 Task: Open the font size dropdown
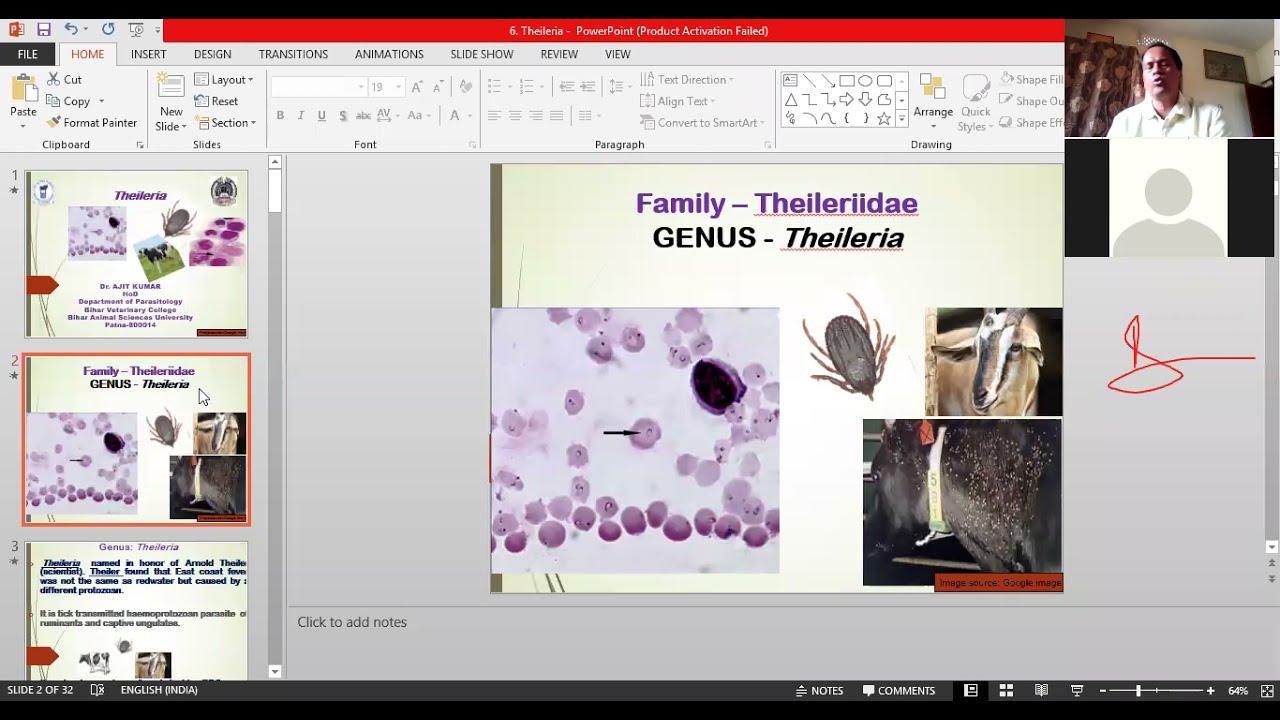(x=398, y=87)
